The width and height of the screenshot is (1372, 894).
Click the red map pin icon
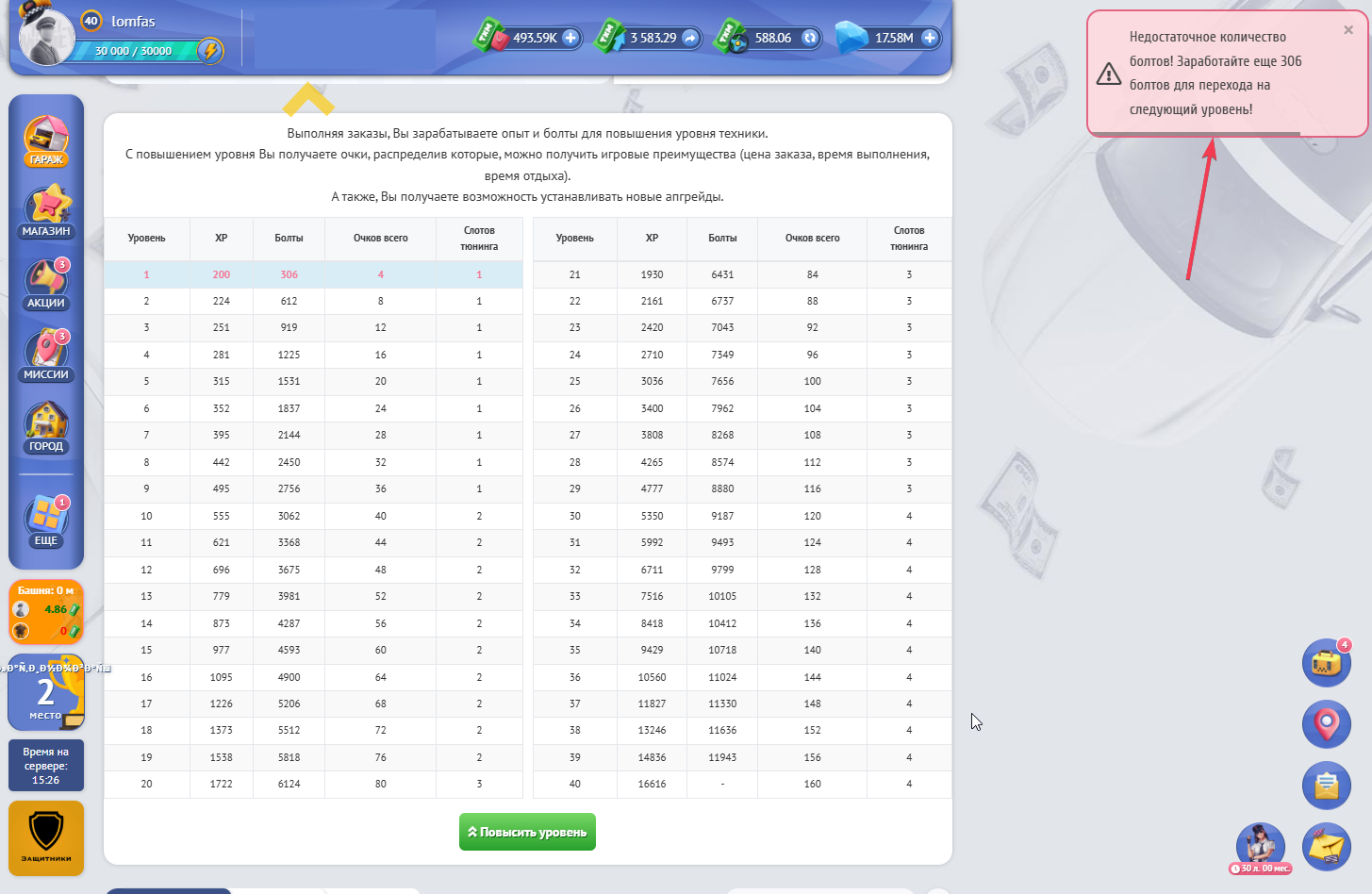pos(1326,724)
